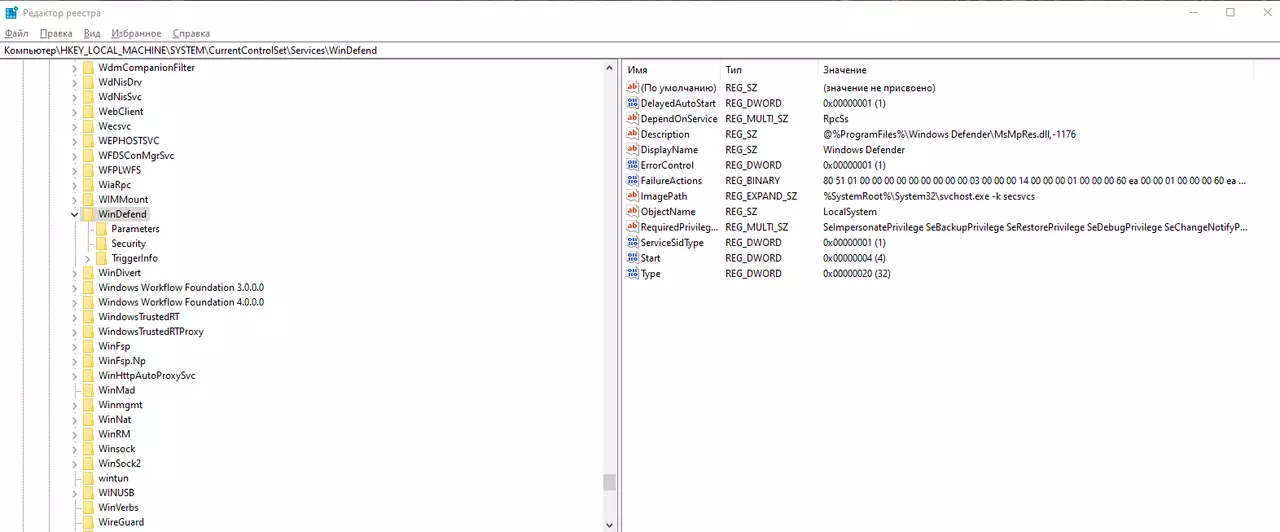The height and width of the screenshot is (532, 1280).
Task: Expand the TriggerInfo subkey
Action: coord(87,258)
